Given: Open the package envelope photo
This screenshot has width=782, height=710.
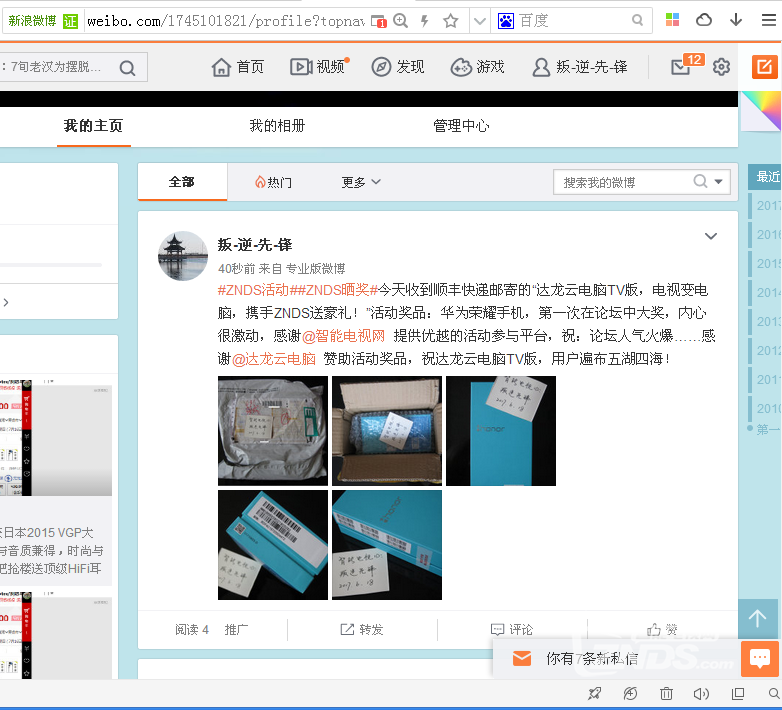Looking at the screenshot, I should 273,431.
